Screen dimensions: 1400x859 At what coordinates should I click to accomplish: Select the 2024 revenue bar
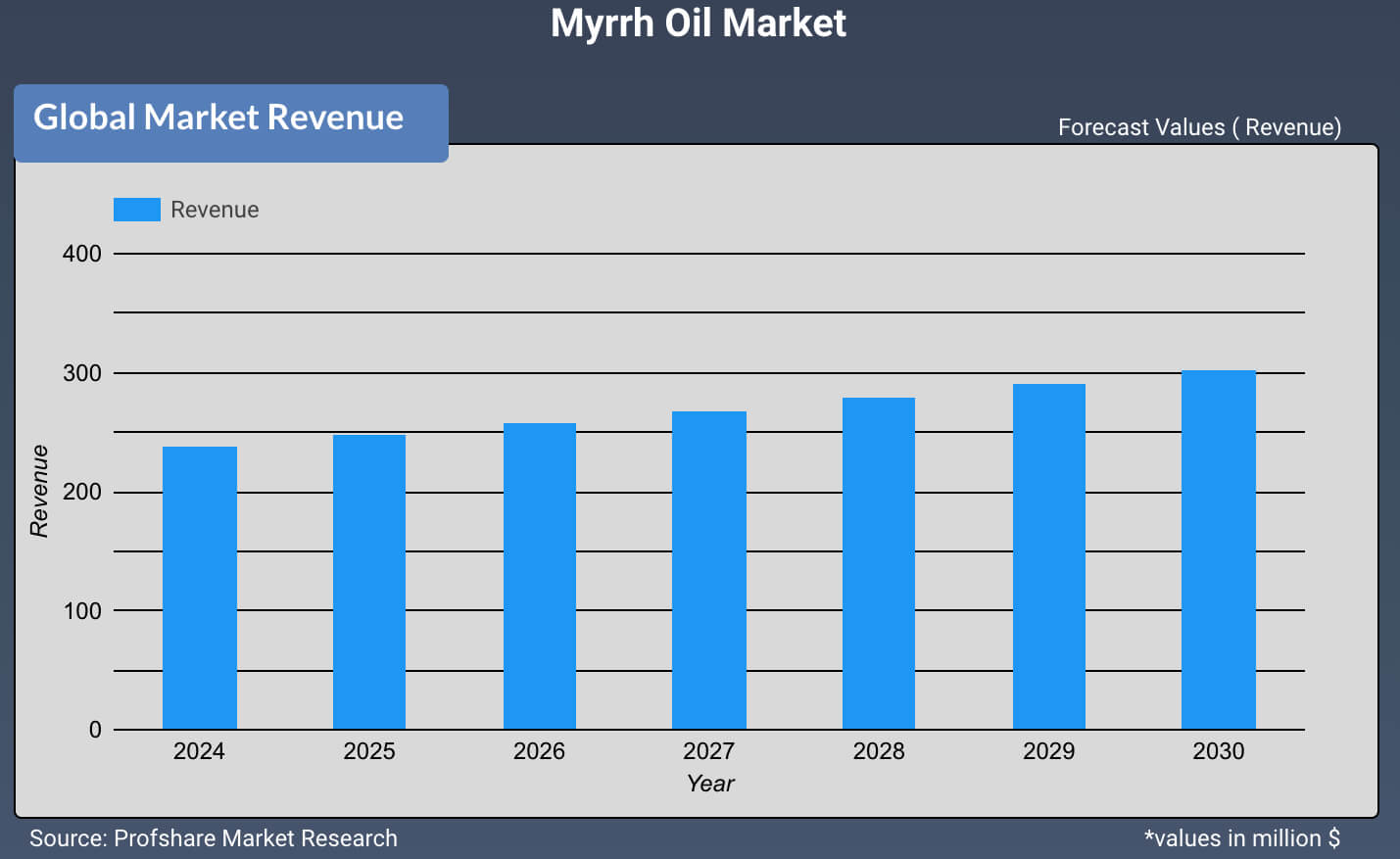(x=200, y=588)
